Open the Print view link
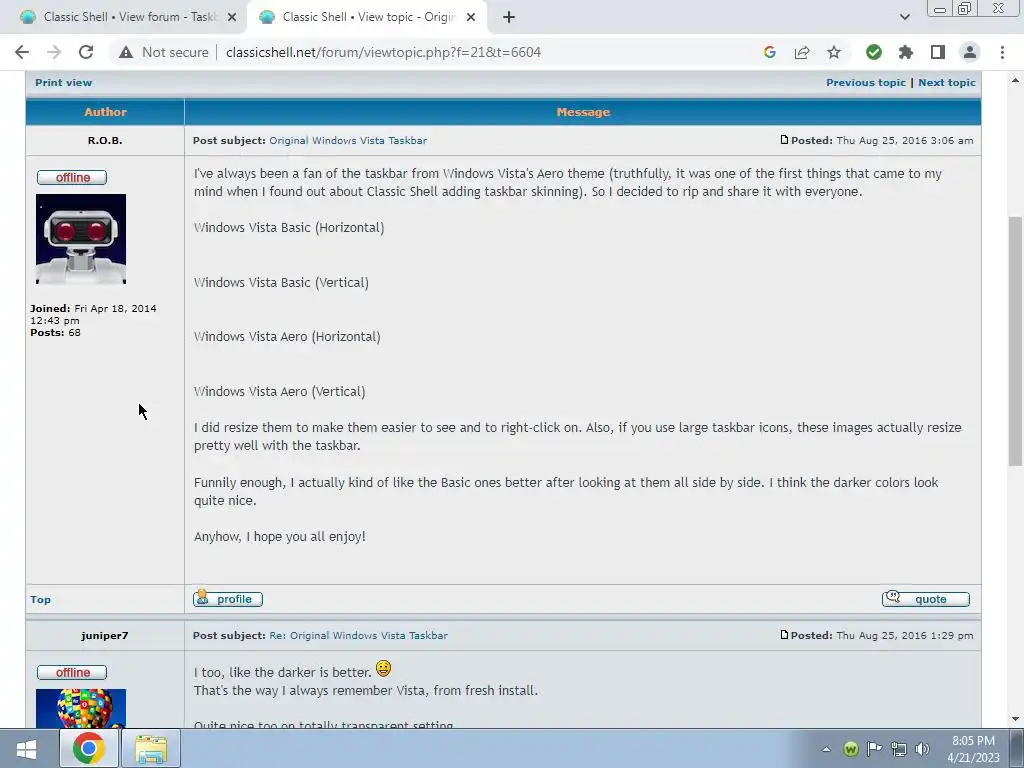 (x=63, y=82)
